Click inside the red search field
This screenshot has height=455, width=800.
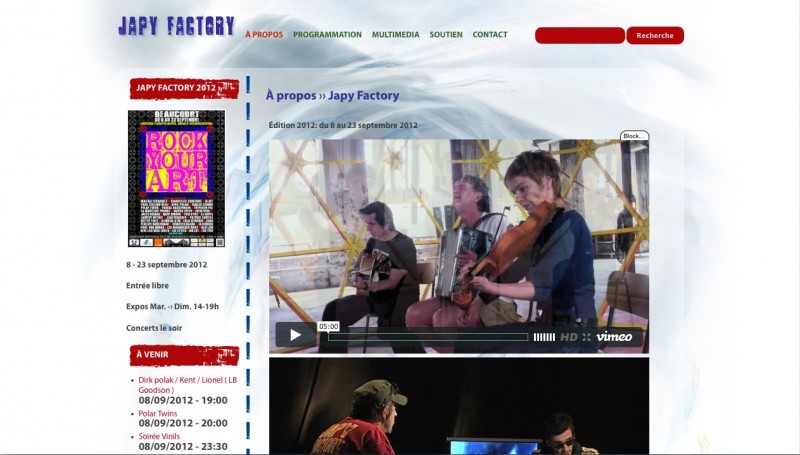(x=579, y=36)
